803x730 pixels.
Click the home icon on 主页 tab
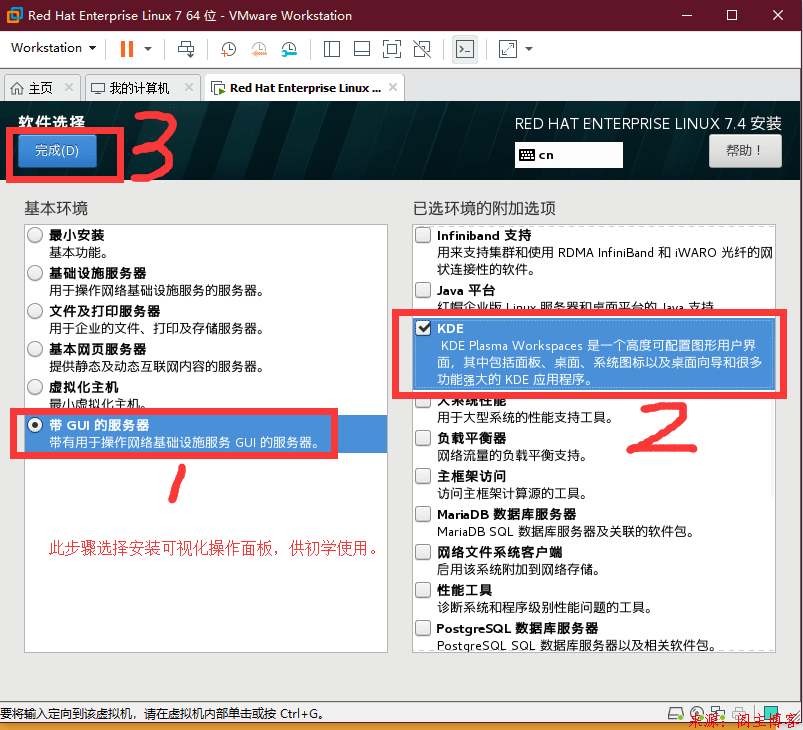pyautogui.click(x=17, y=89)
